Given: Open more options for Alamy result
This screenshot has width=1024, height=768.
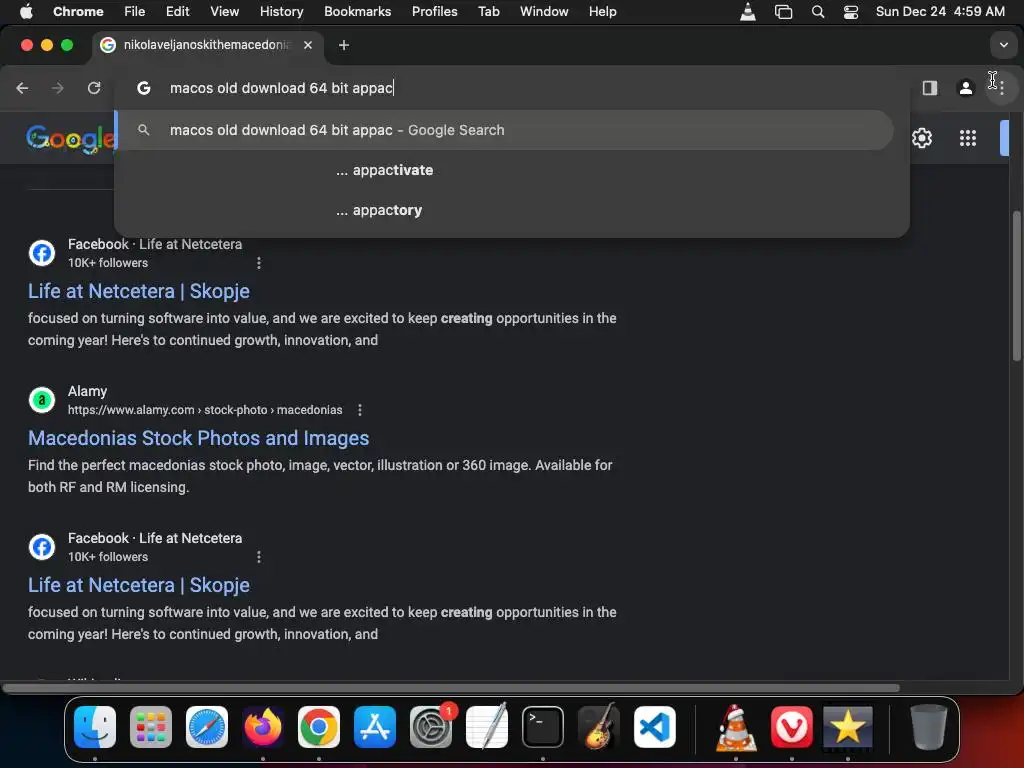Looking at the screenshot, I should pos(360,410).
